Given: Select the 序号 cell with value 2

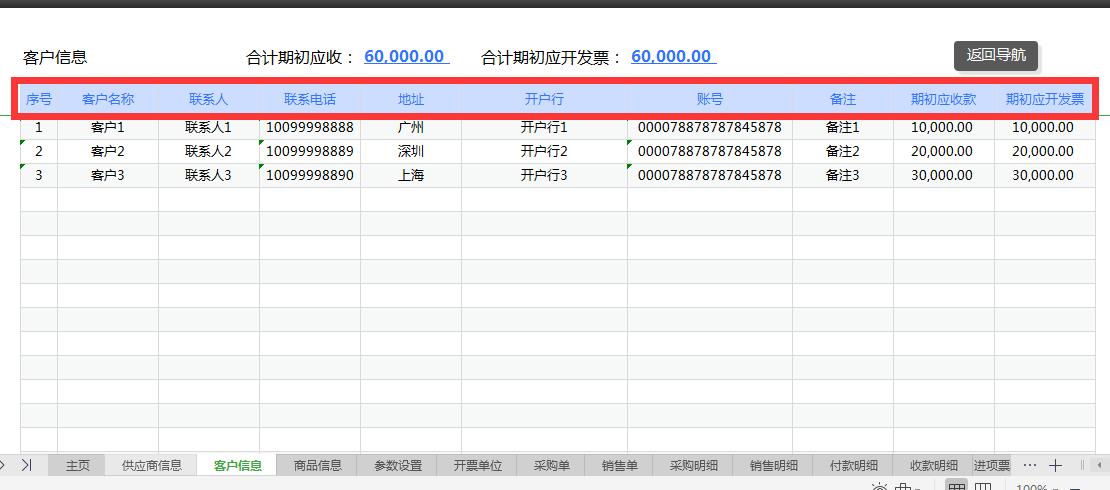Looking at the screenshot, I should (x=39, y=152).
